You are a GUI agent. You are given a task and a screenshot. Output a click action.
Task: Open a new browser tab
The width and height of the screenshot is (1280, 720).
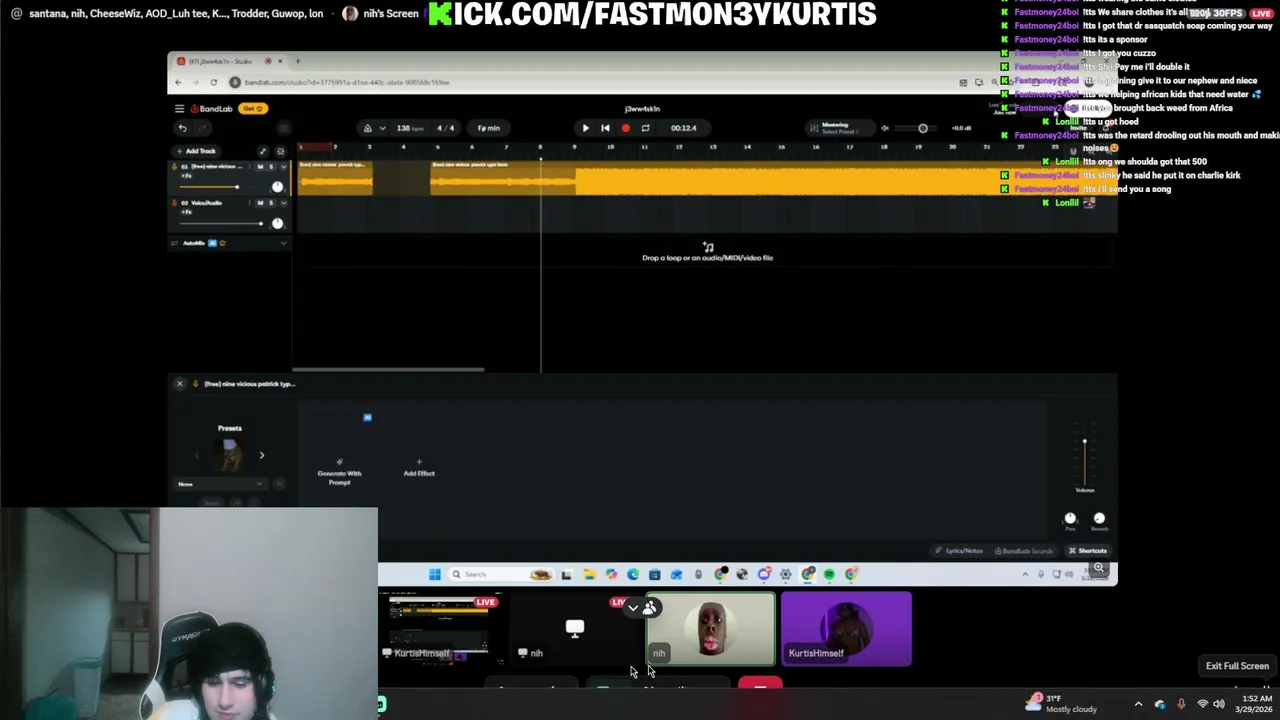tap(297, 61)
